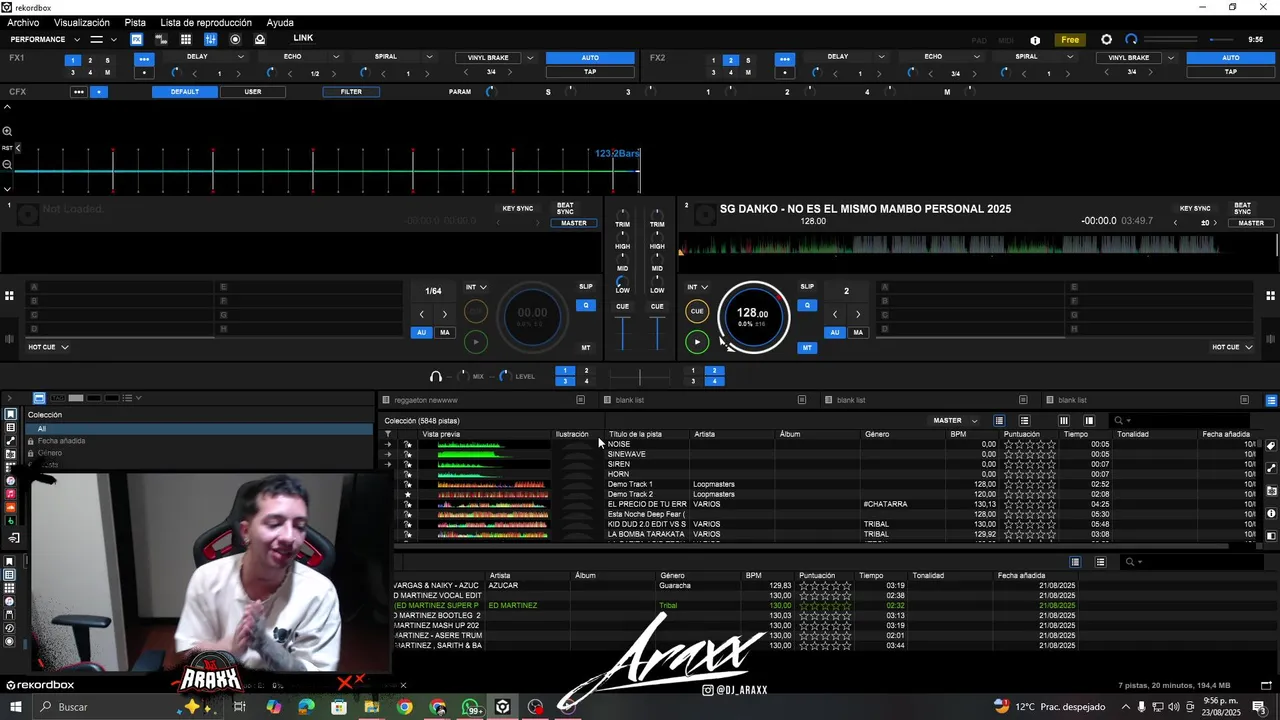Click the Free plan badge
This screenshot has height=720, width=1280.
pyautogui.click(x=1070, y=40)
